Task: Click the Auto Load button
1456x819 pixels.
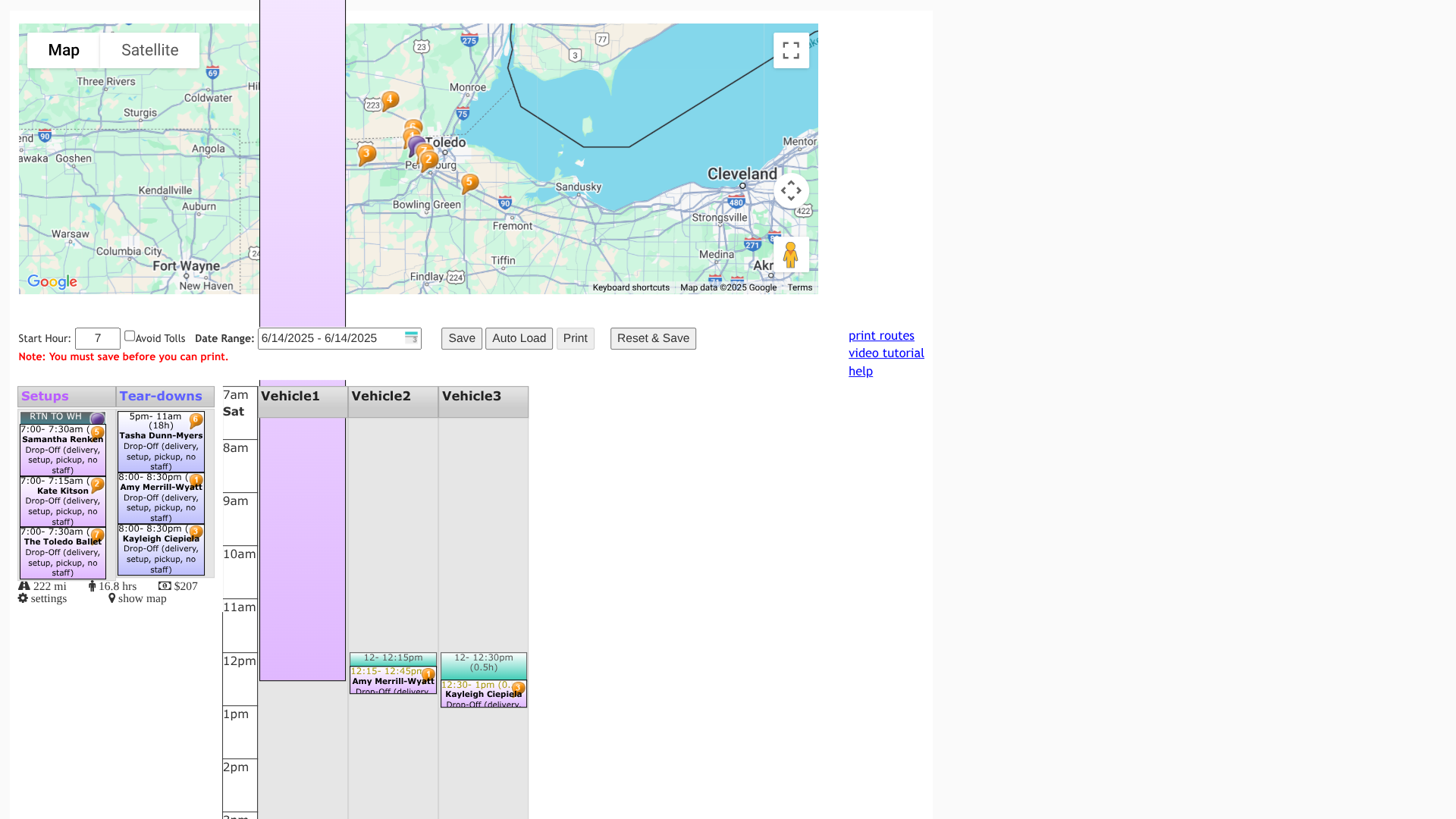Action: [x=519, y=338]
